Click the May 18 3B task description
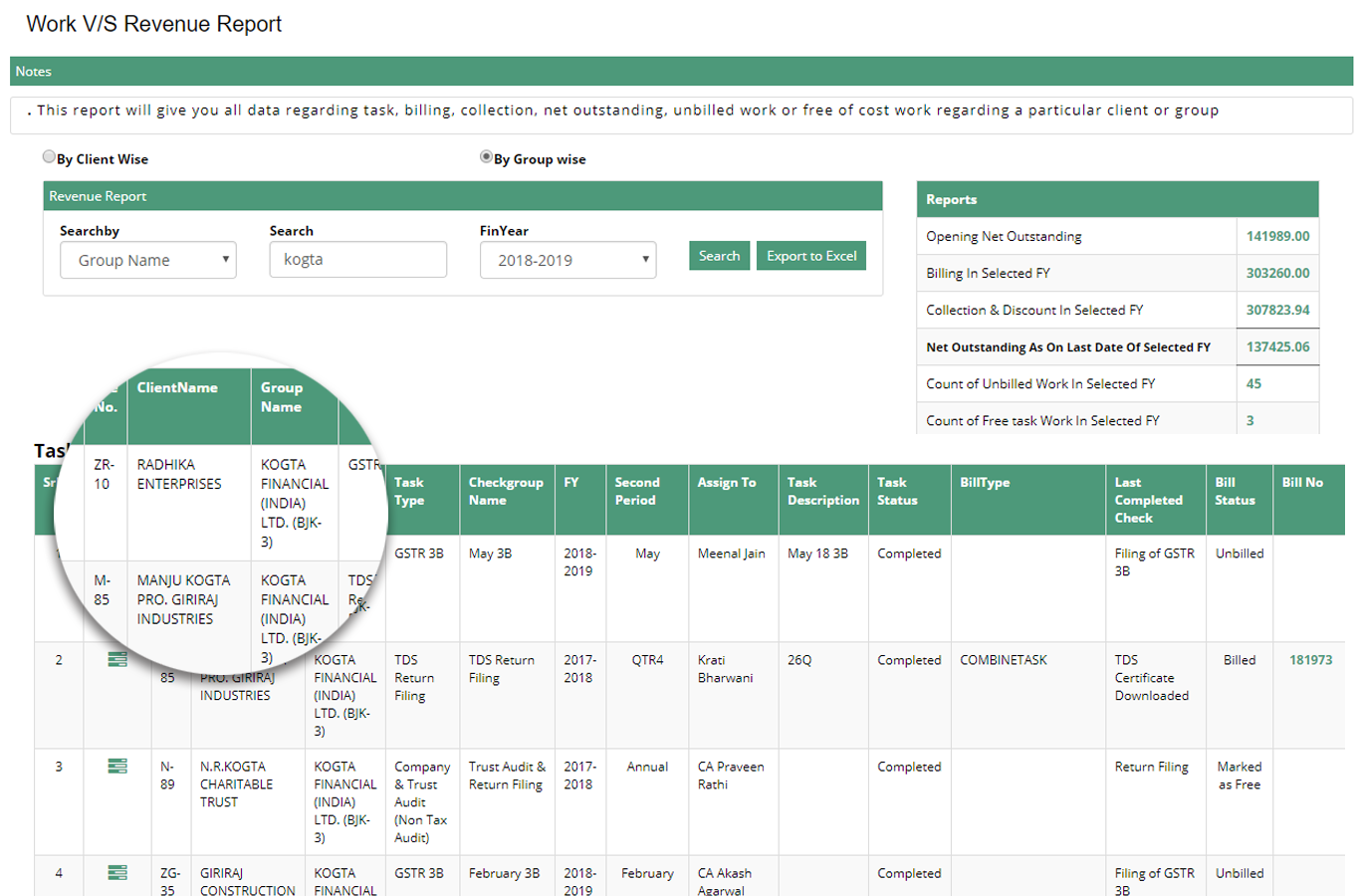The image size is (1360, 896). pos(817,554)
